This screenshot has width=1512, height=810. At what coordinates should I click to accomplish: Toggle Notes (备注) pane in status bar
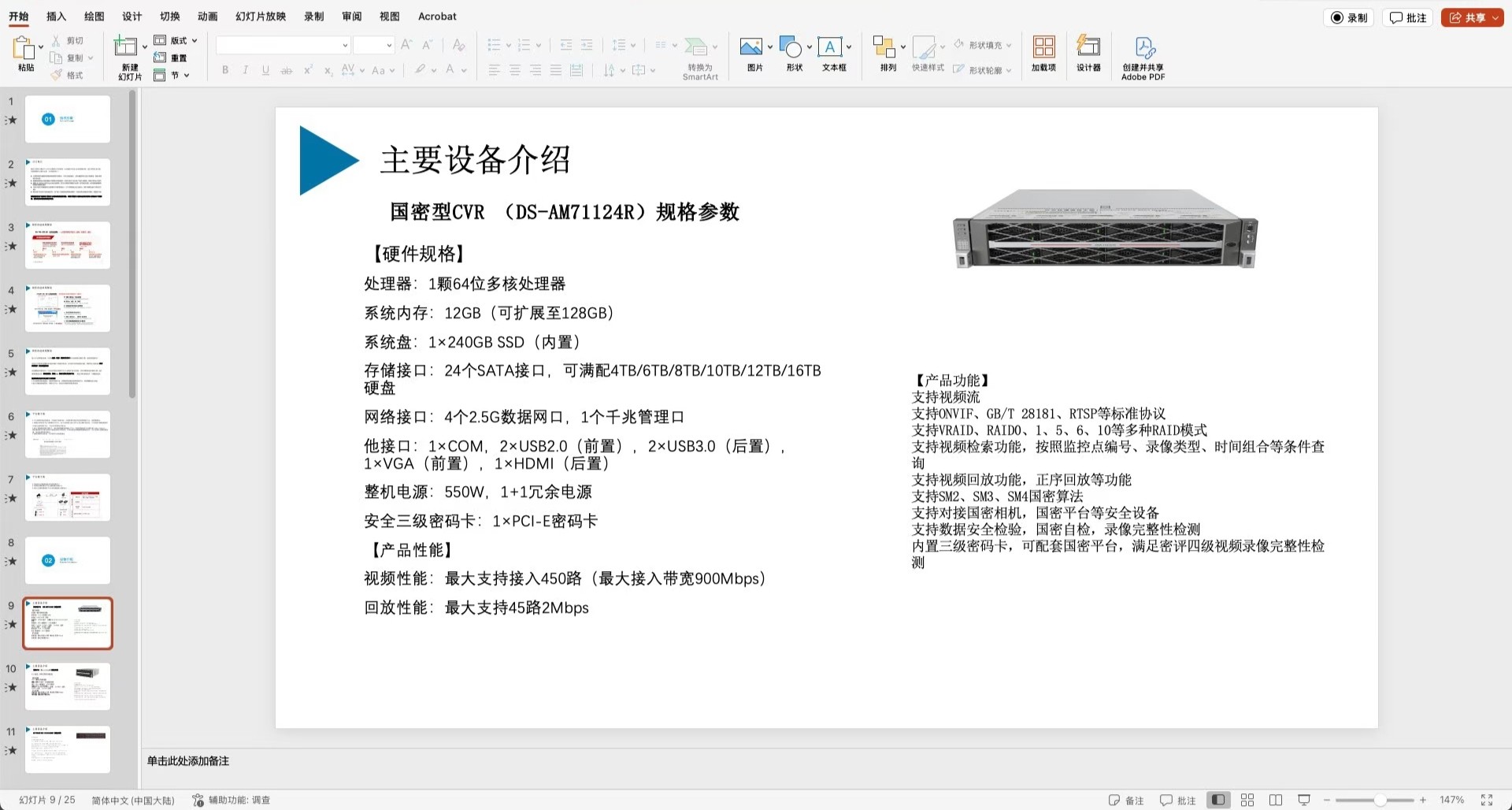[1126, 800]
